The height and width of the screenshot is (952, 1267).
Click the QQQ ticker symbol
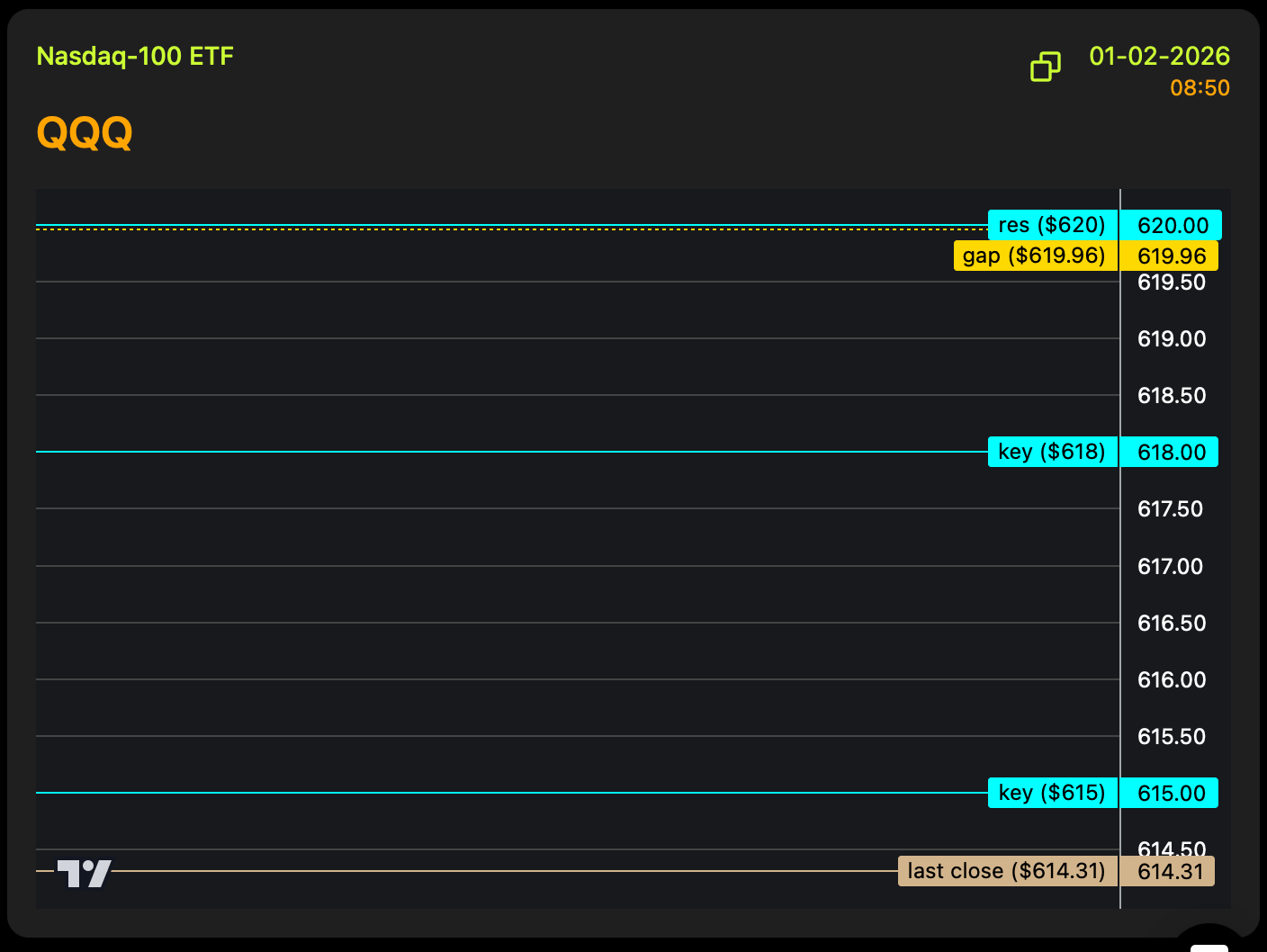(x=85, y=133)
